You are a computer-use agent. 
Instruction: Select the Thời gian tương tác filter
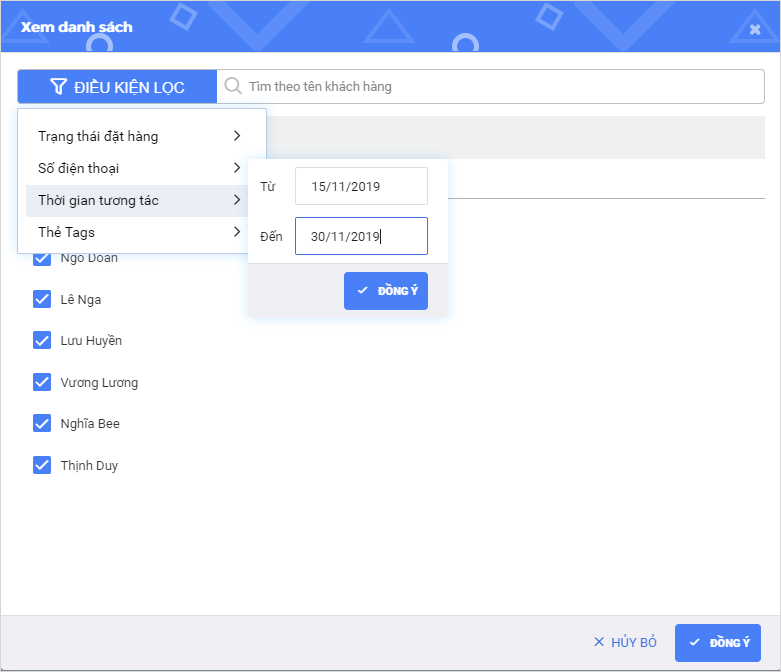[99, 200]
